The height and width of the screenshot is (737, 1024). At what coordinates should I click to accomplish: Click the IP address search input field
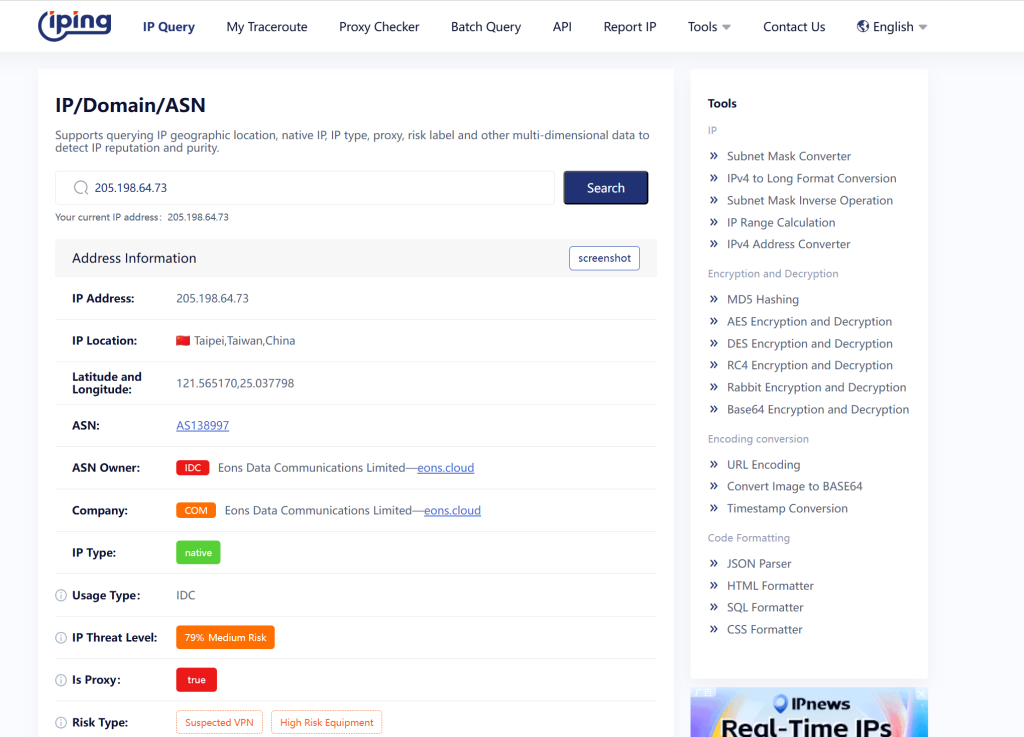300,187
